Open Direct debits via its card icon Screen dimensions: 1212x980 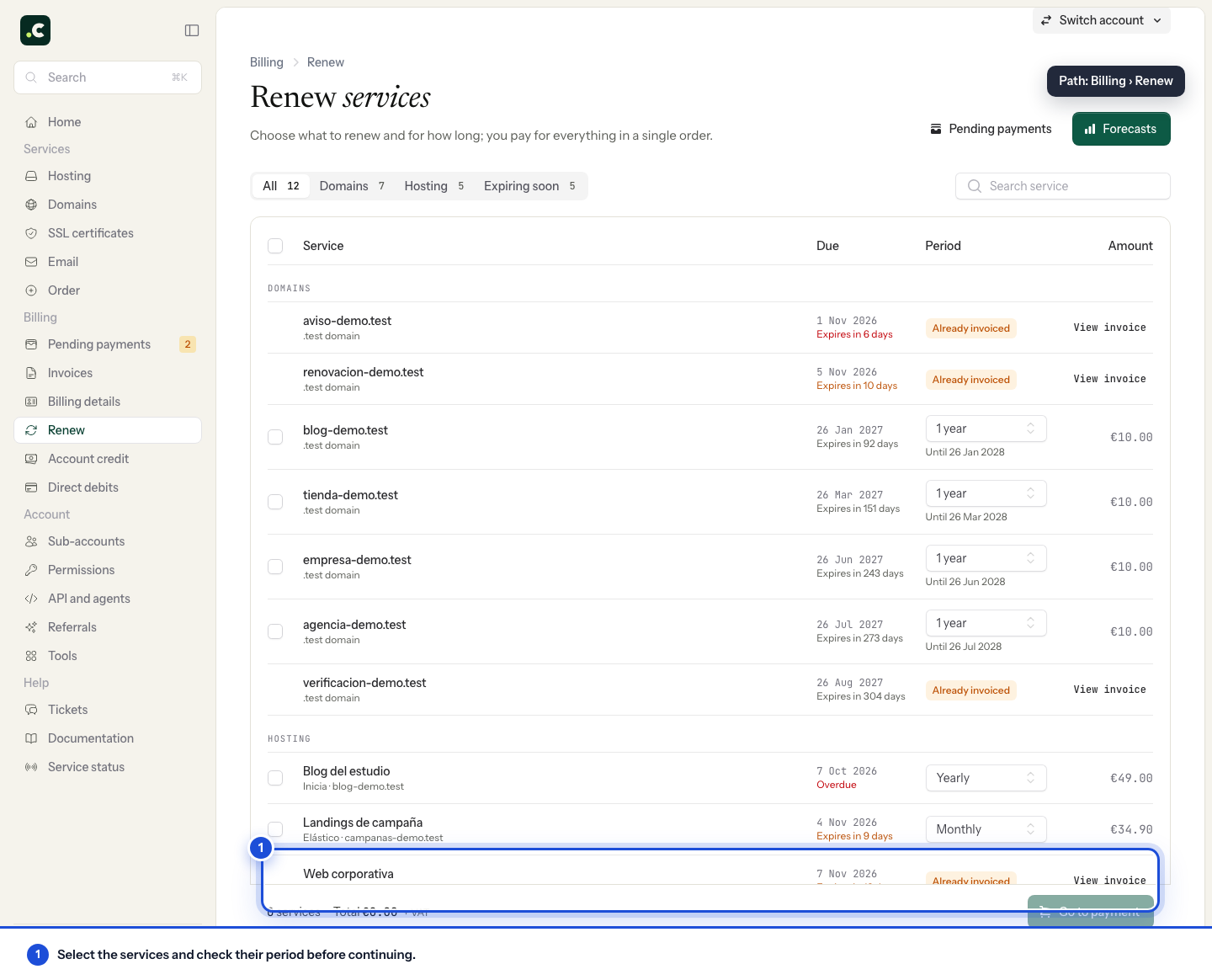pos(31,487)
